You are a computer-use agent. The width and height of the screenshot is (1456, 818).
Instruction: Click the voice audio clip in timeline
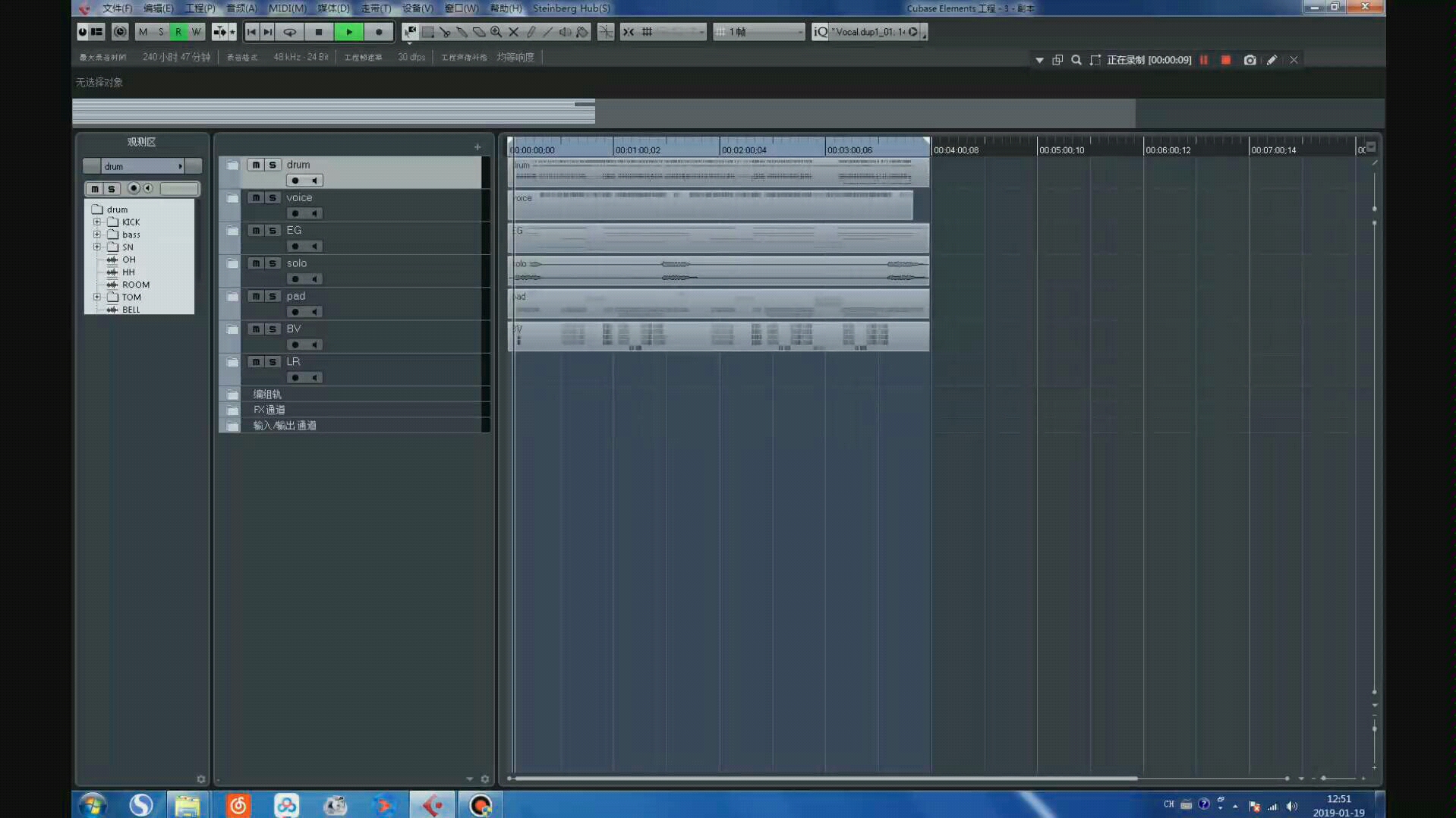[711, 206]
